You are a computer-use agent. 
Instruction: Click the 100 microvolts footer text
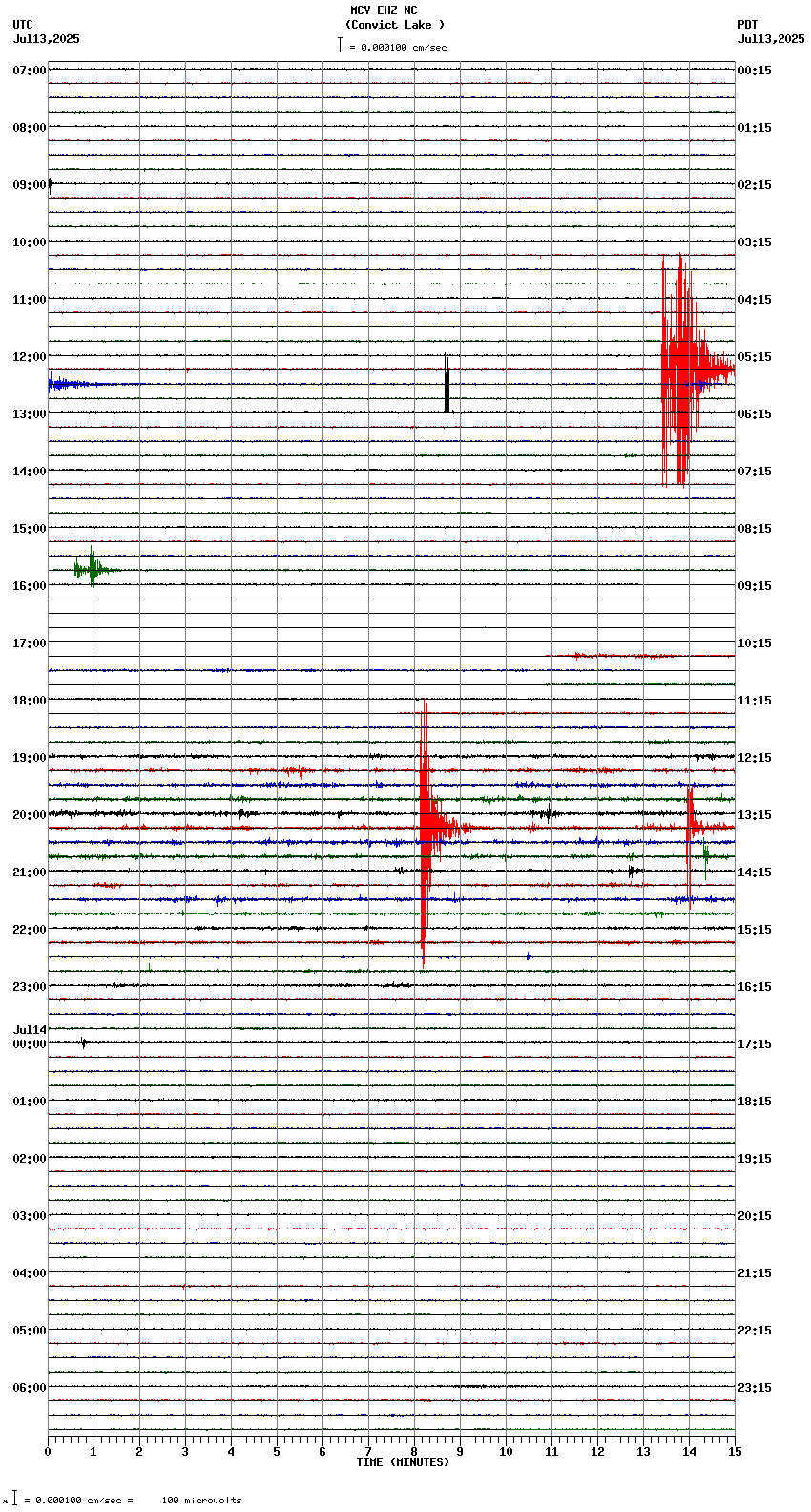tap(201, 1501)
